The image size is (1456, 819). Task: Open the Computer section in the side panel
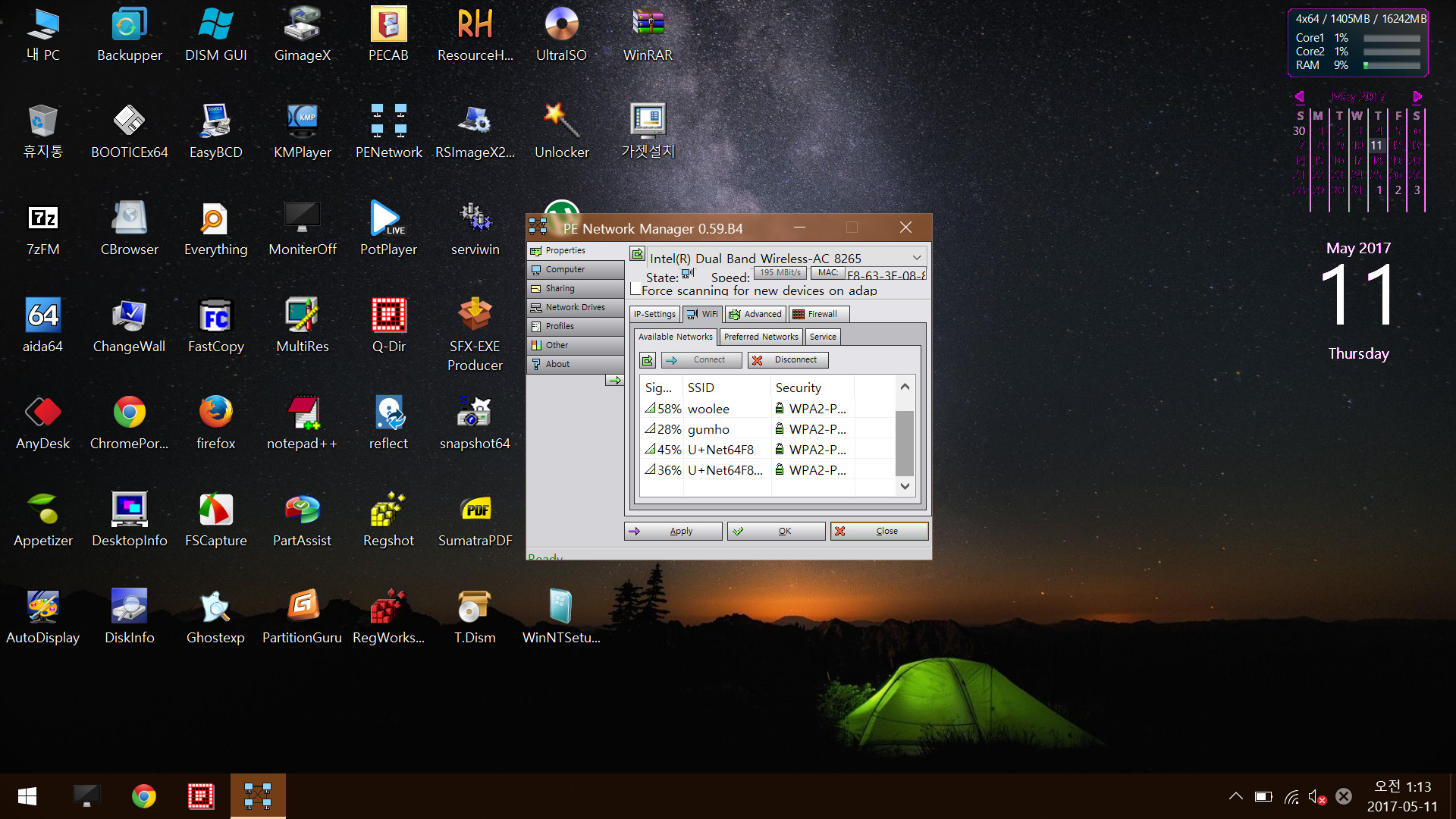(576, 269)
